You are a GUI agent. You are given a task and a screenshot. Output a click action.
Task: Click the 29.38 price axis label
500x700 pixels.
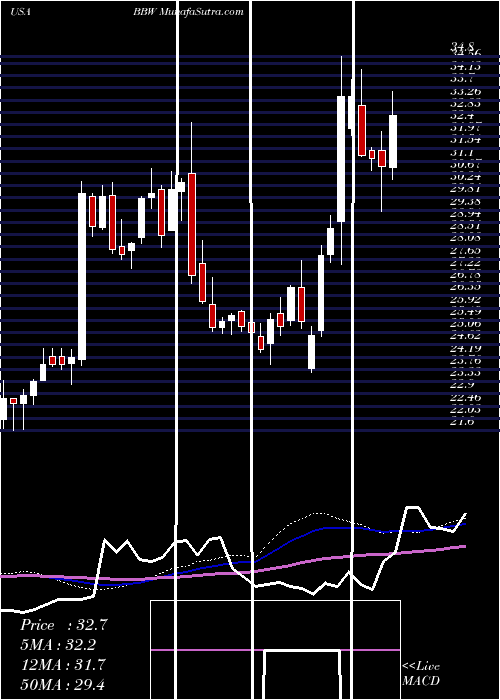[466, 201]
